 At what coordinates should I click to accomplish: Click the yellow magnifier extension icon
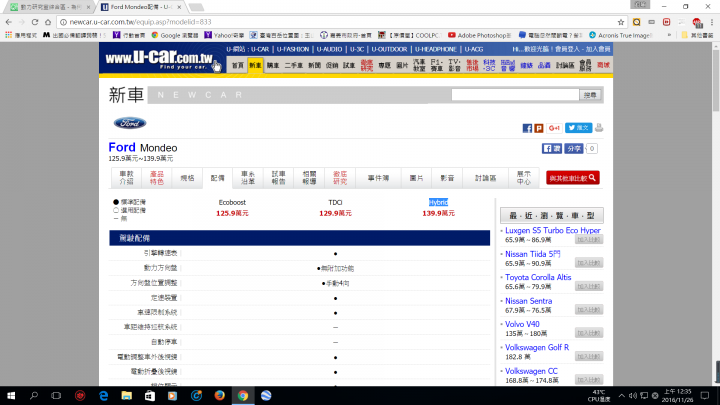pyautogui.click(x=636, y=22)
